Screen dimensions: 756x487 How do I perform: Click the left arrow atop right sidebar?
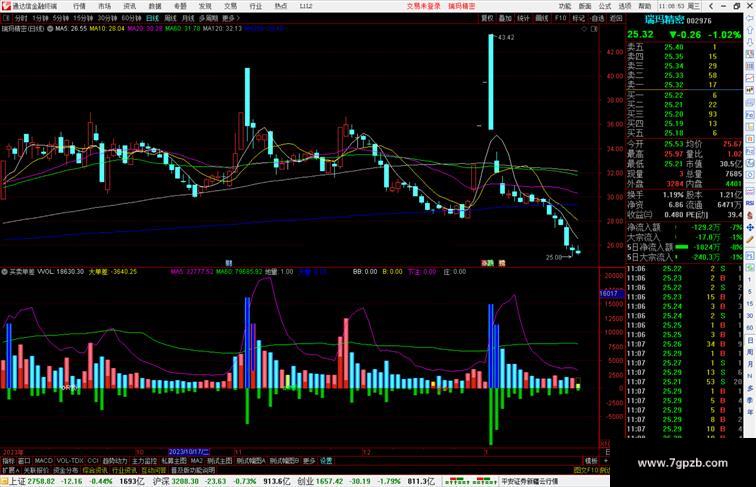pyautogui.click(x=750, y=18)
